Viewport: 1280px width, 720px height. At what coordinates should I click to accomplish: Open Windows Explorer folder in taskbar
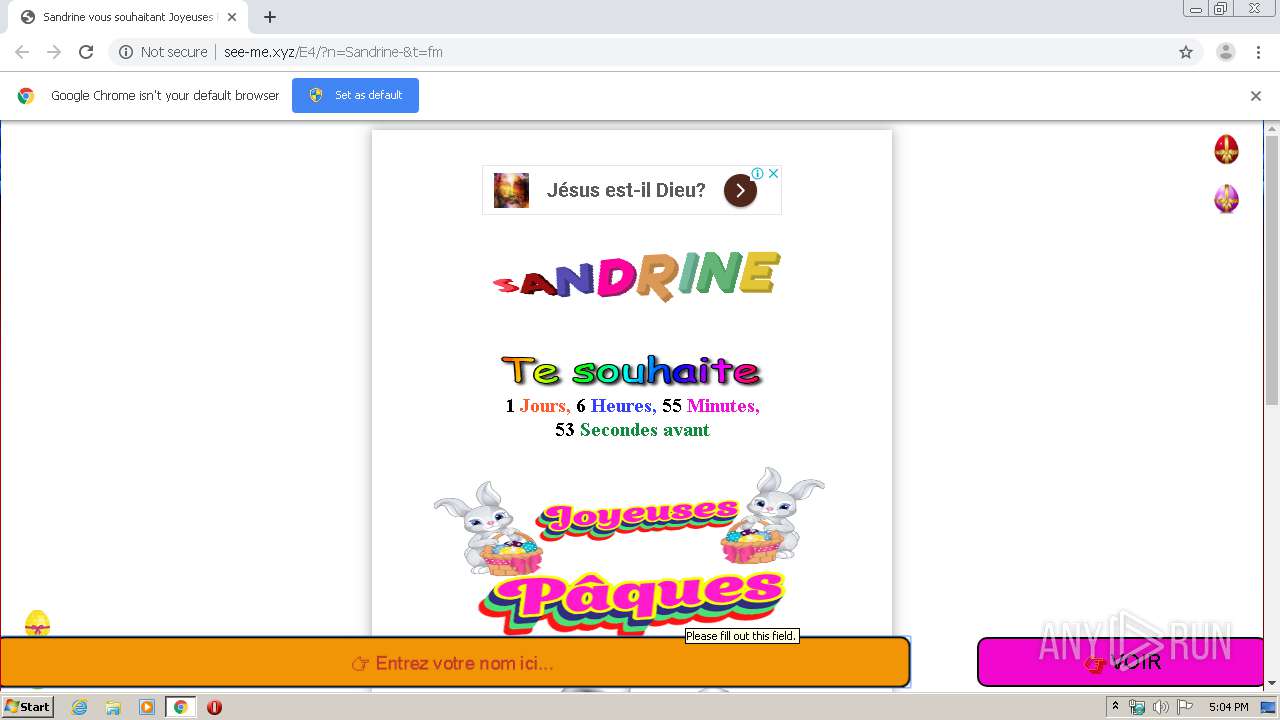[113, 707]
